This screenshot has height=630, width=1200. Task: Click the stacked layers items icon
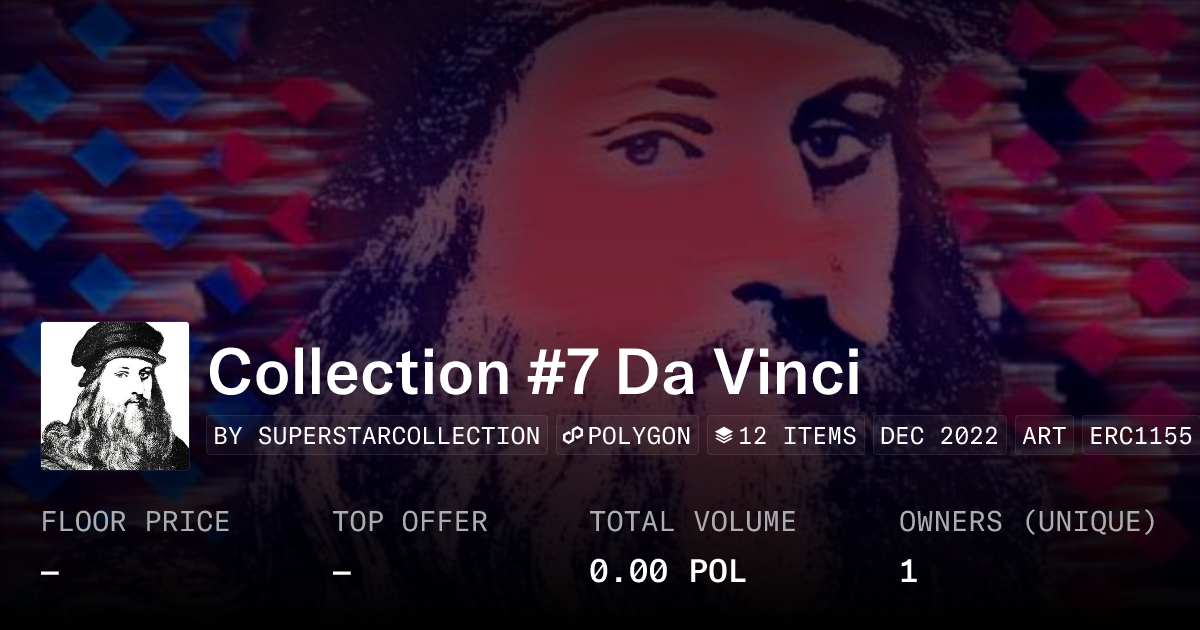724,436
